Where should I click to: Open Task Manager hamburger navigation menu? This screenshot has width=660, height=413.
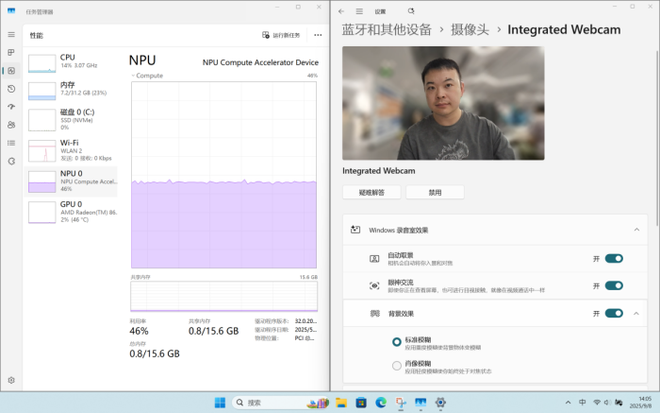point(11,34)
